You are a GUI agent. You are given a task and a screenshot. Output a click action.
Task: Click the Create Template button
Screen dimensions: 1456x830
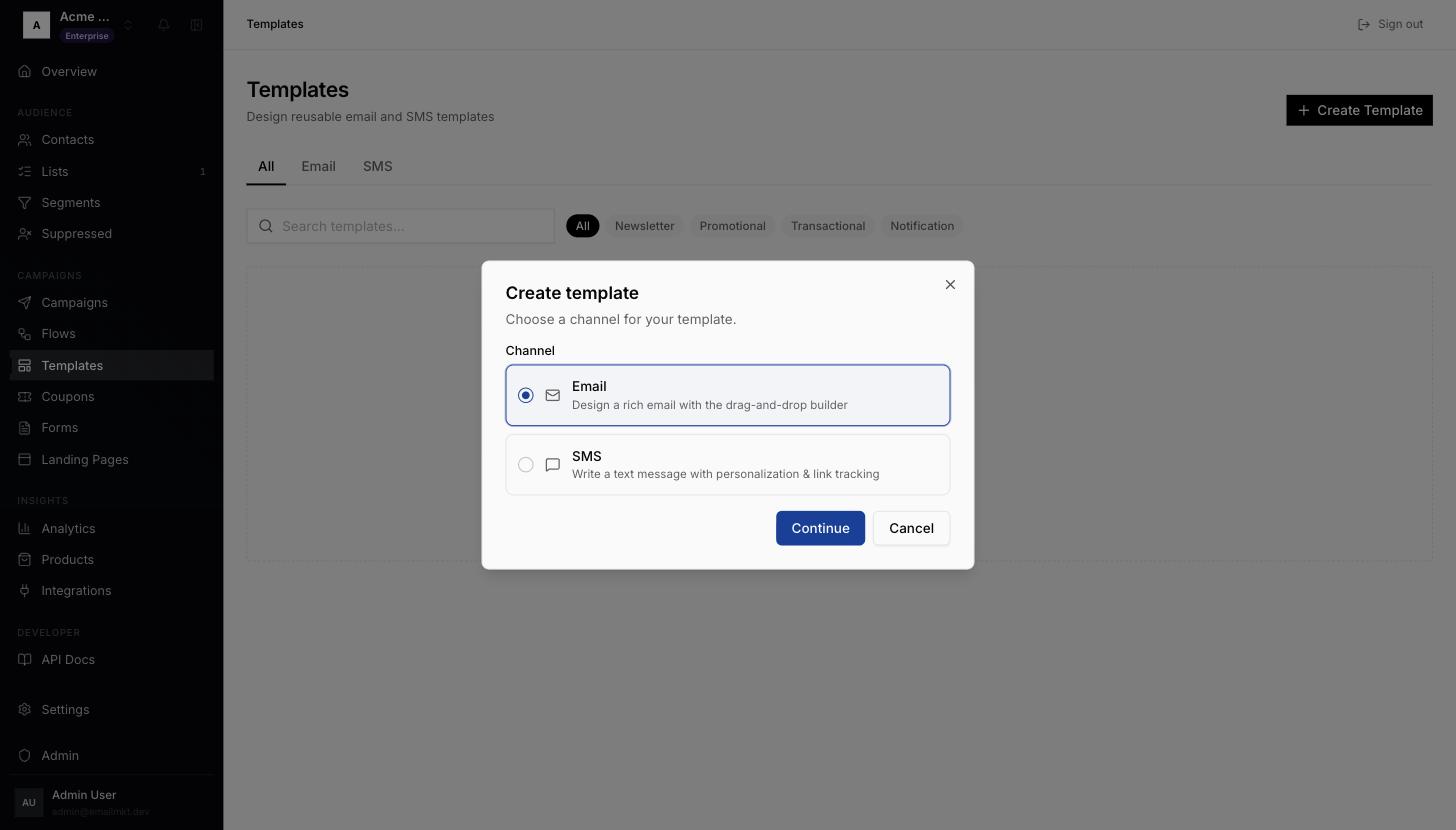pyautogui.click(x=1359, y=110)
